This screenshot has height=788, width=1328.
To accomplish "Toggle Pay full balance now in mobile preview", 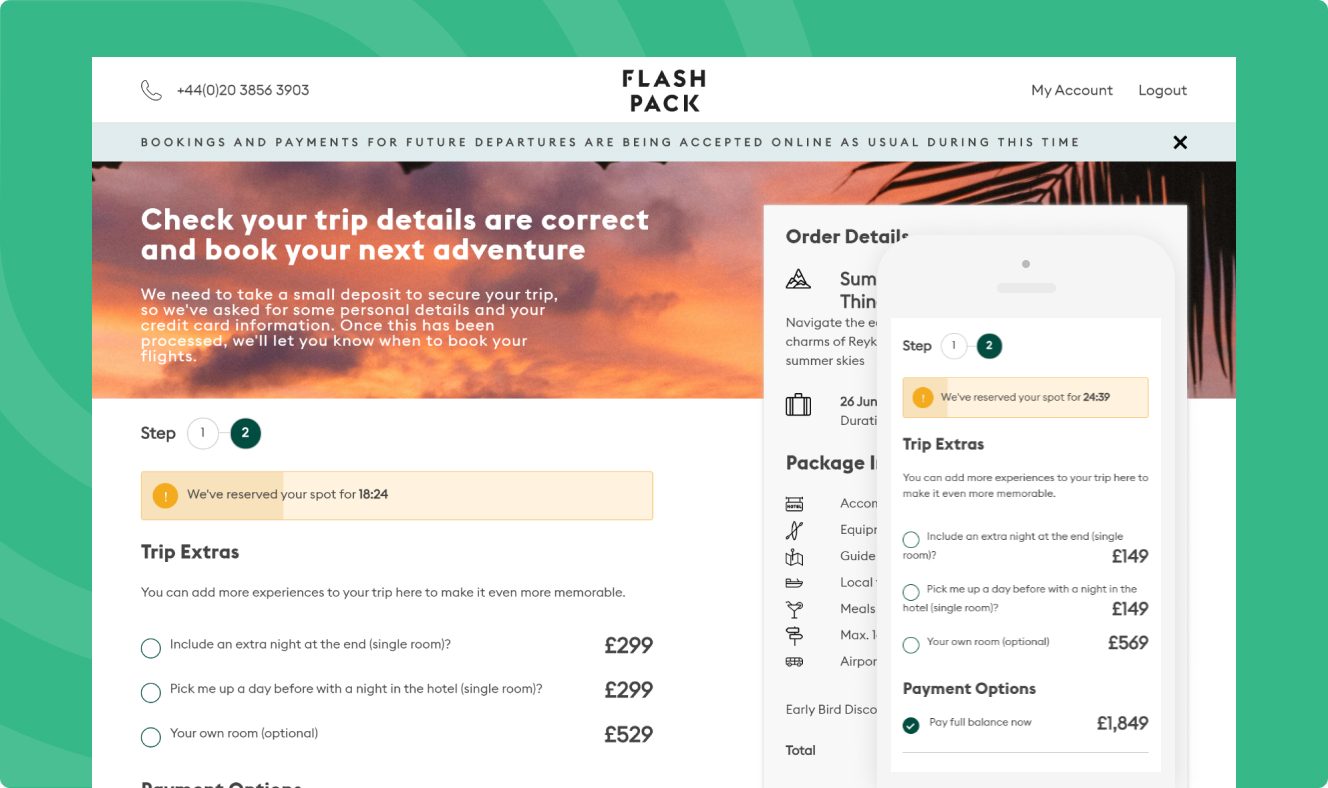I will pyautogui.click(x=911, y=725).
